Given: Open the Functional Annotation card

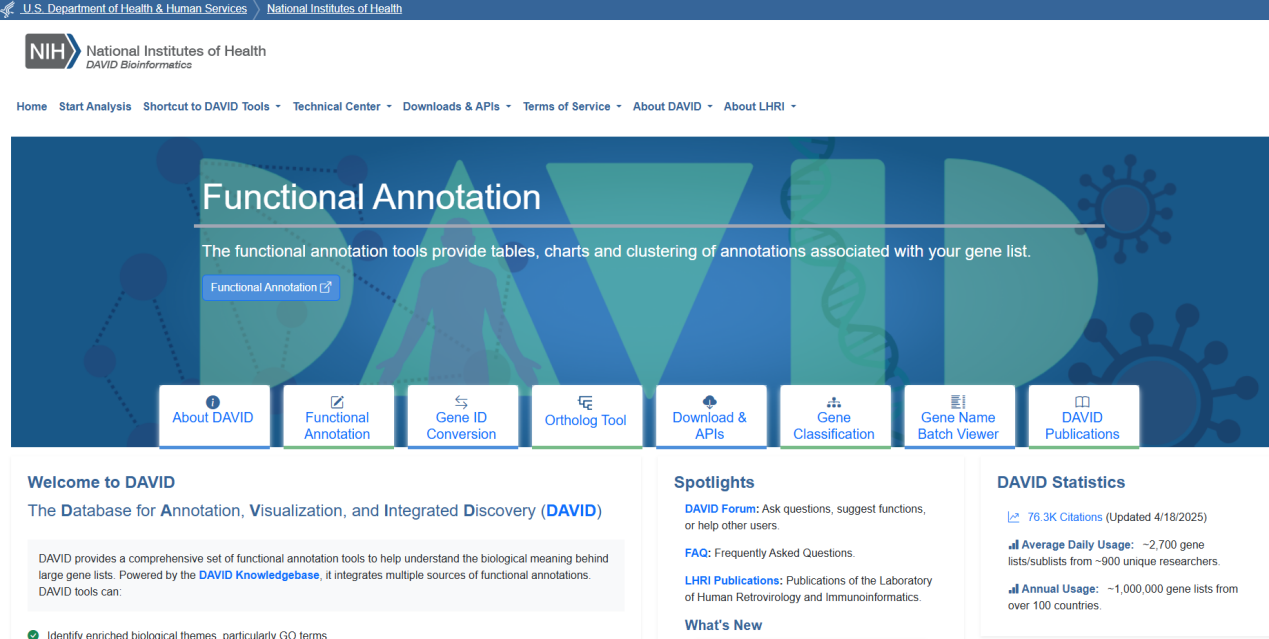Looking at the screenshot, I should (338, 417).
